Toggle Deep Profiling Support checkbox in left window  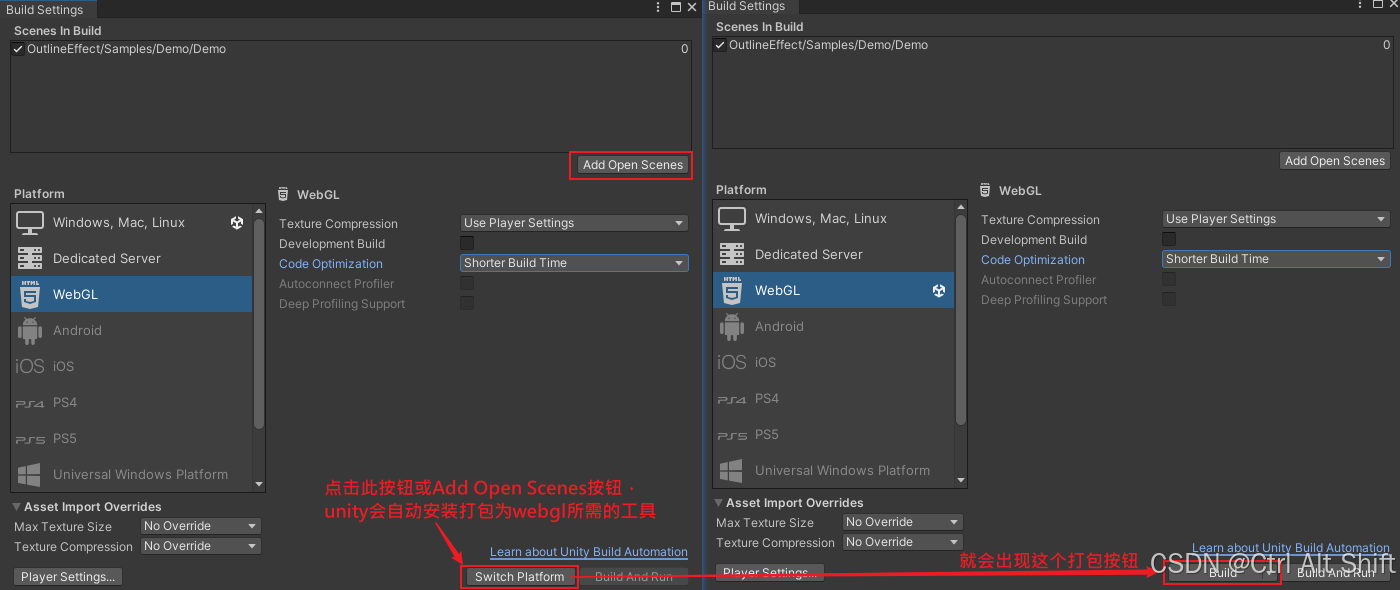(x=467, y=303)
